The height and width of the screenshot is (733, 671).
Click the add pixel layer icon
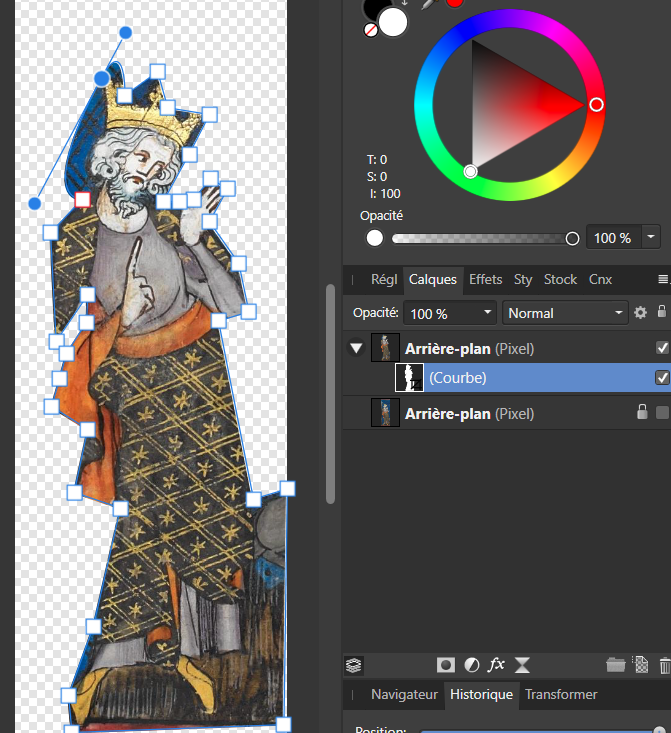pos(640,664)
